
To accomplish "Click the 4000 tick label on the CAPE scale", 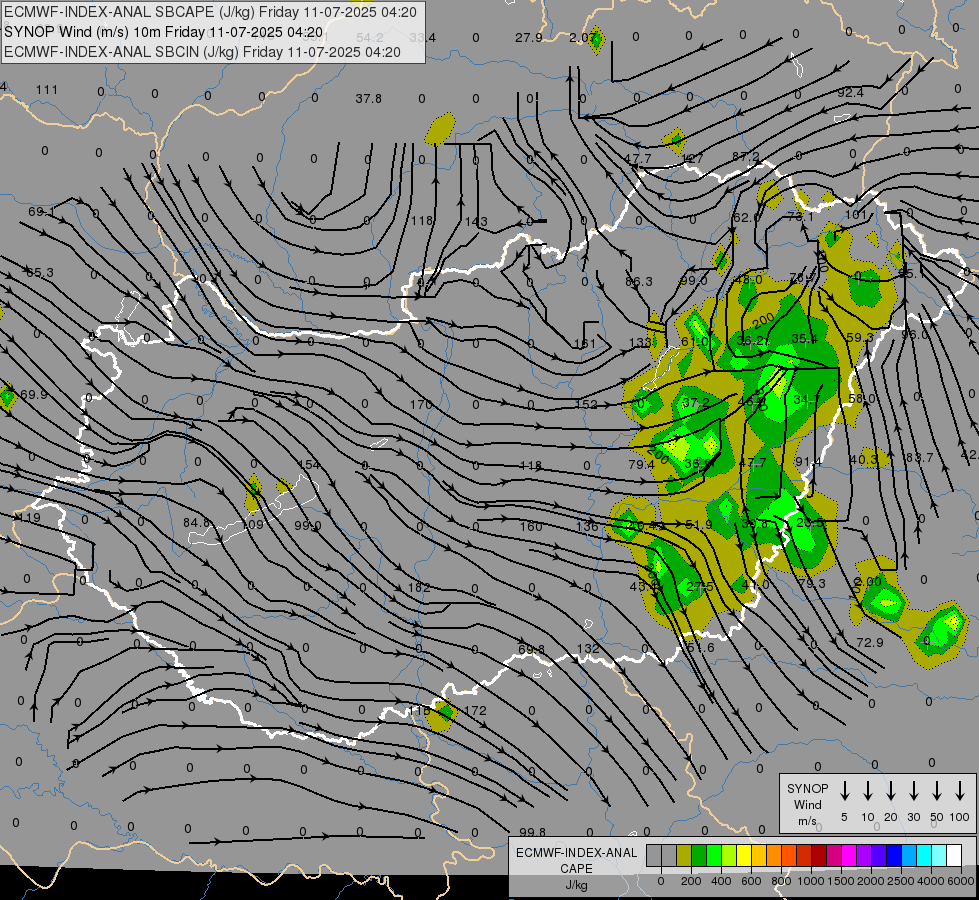I will point(931,881).
